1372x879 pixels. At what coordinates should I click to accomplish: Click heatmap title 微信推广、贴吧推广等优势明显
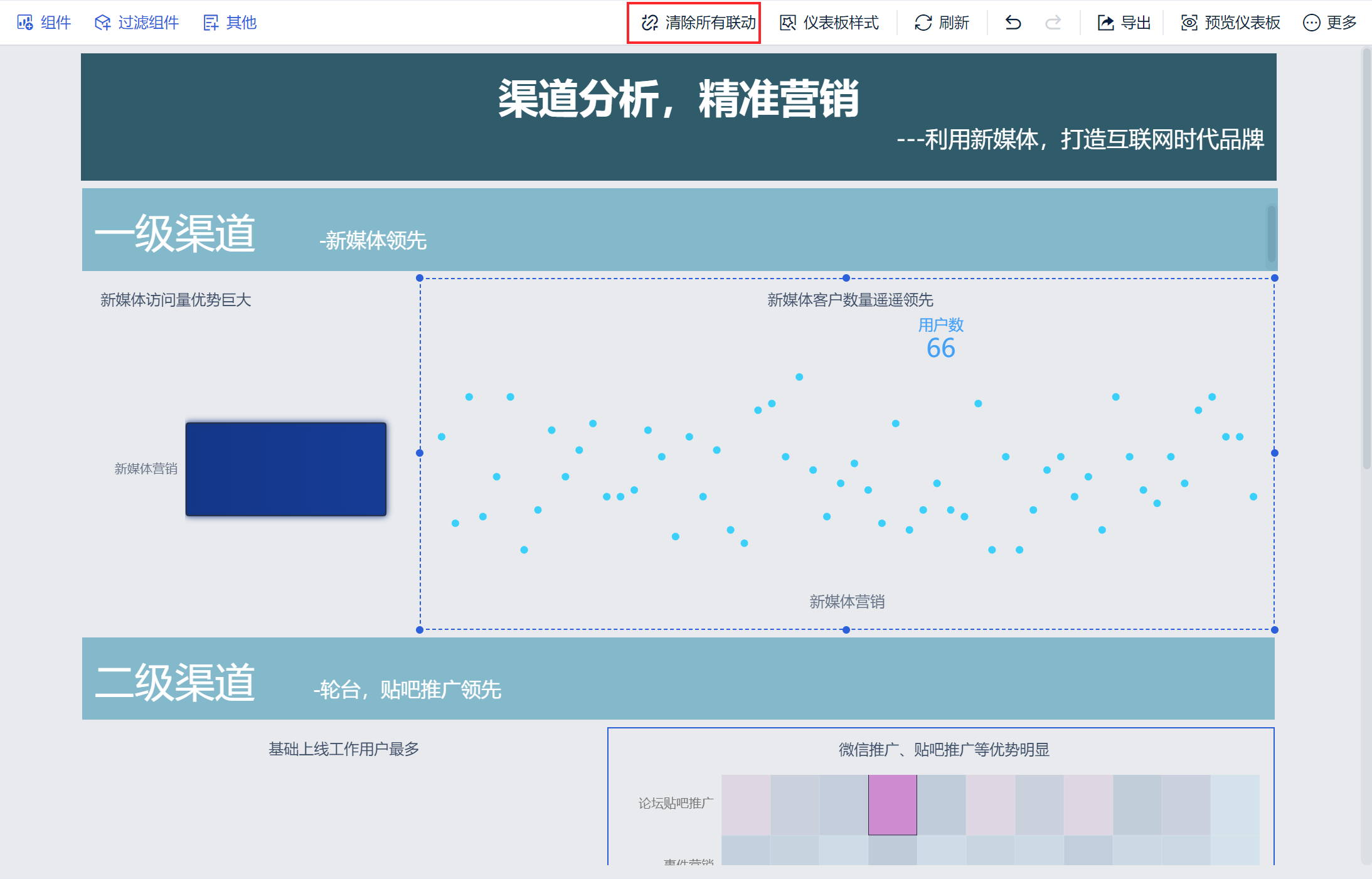click(x=944, y=750)
